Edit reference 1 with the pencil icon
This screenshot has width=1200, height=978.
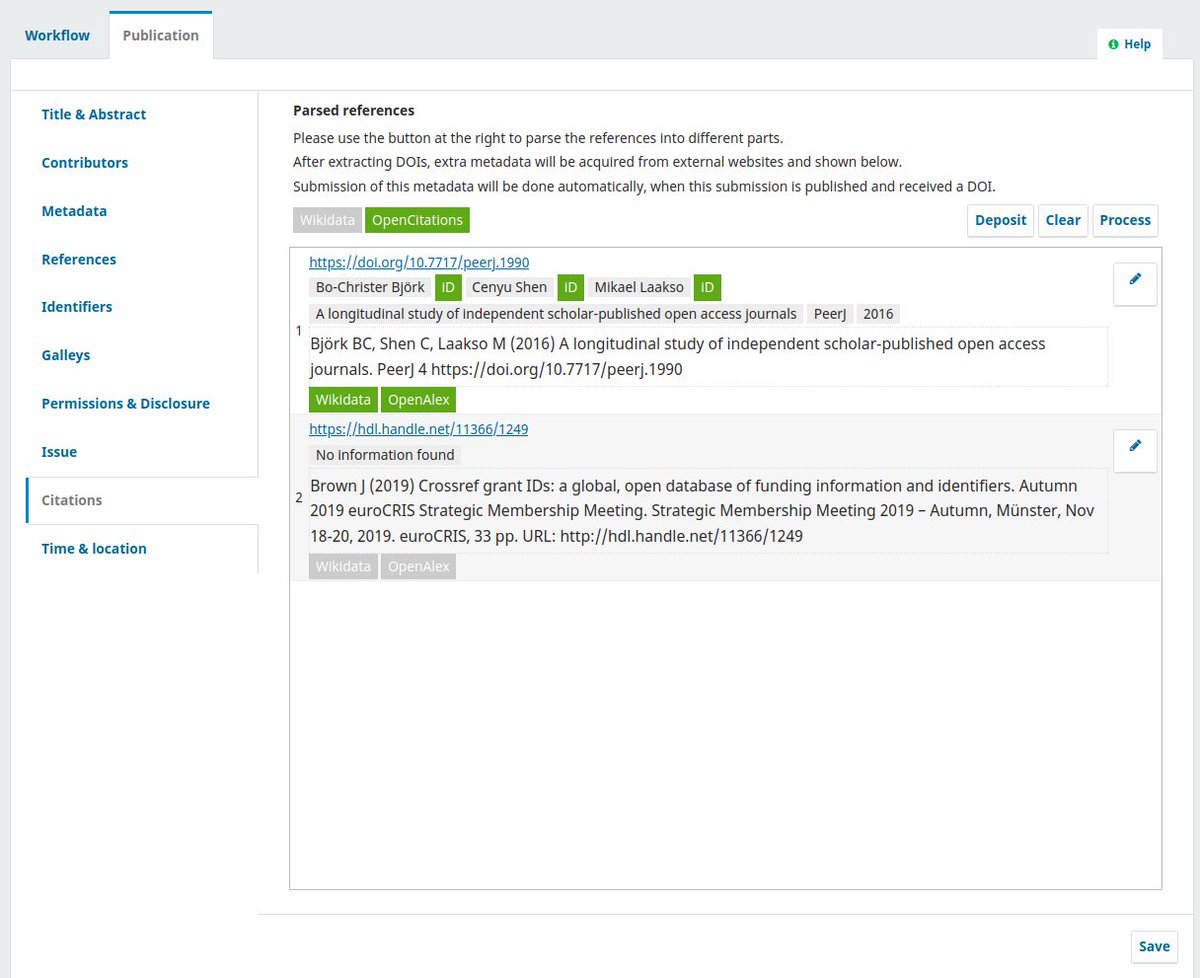pos(1135,285)
